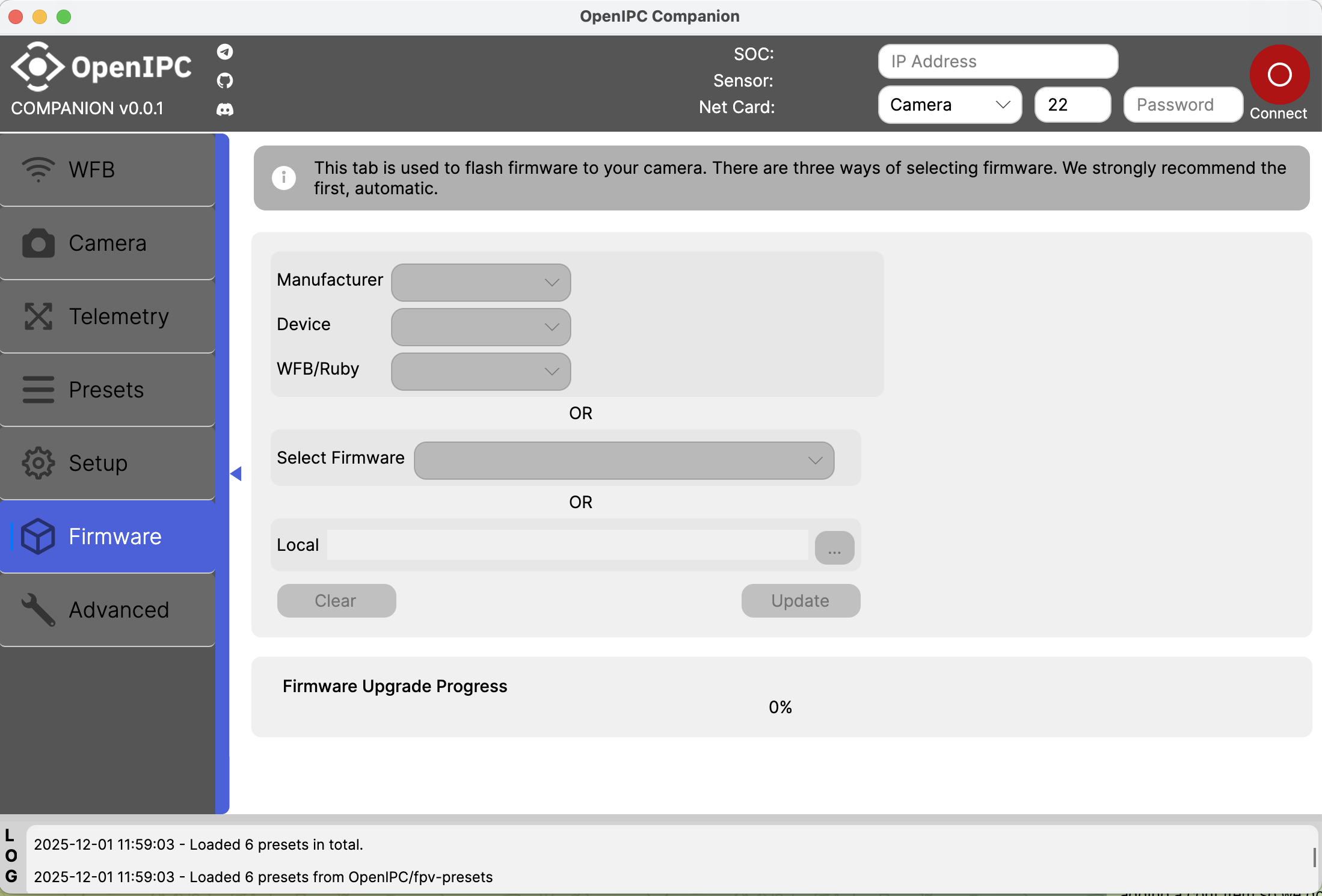Click the yellow macOS minimize button
Image resolution: width=1322 pixels, height=896 pixels.
[x=40, y=17]
